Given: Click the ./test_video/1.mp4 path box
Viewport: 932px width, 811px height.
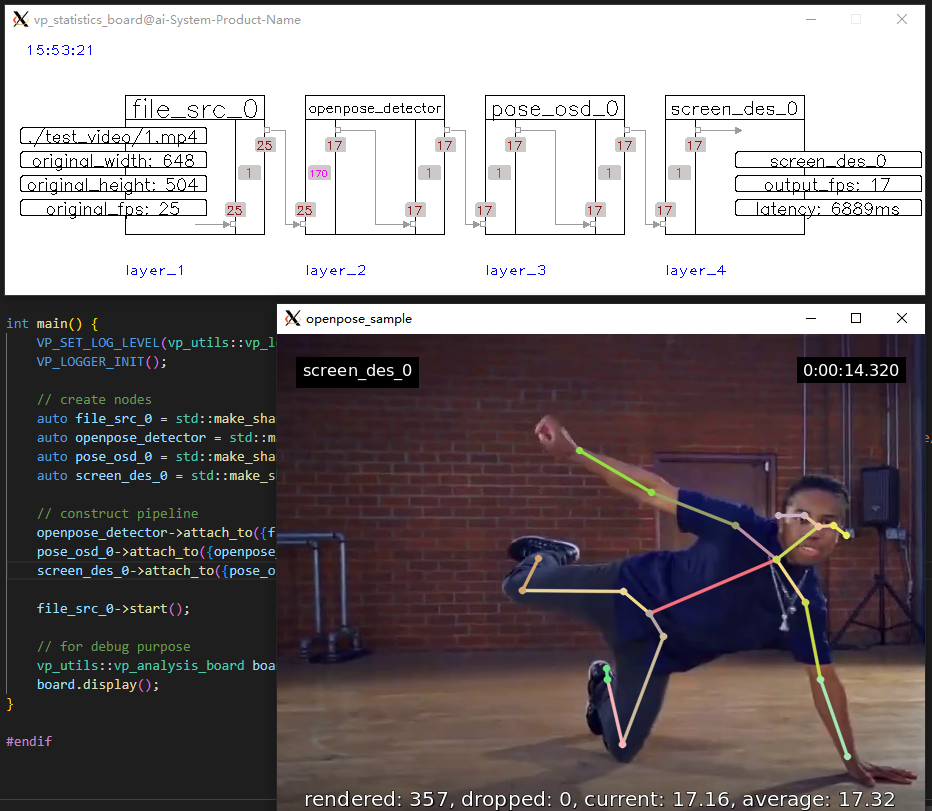Looking at the screenshot, I should tap(113, 136).
